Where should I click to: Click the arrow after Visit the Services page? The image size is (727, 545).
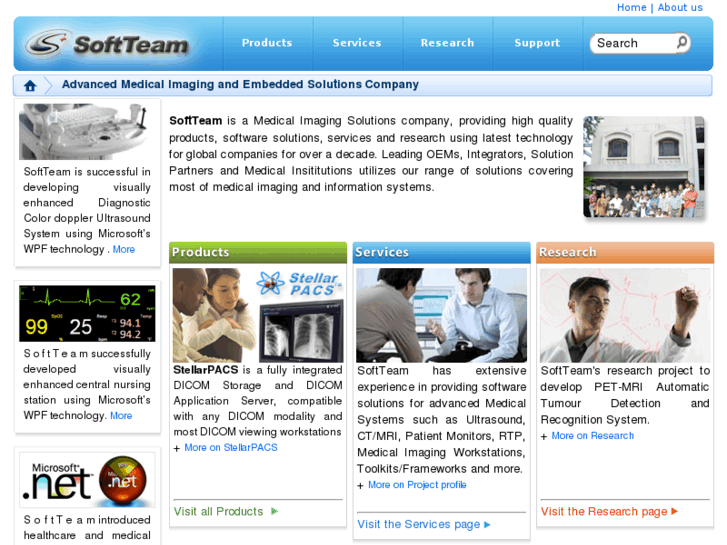(x=487, y=524)
